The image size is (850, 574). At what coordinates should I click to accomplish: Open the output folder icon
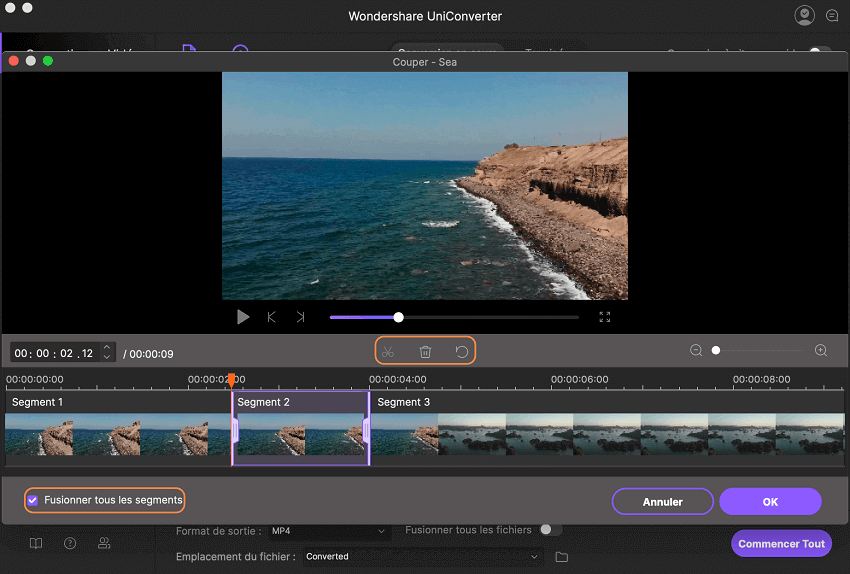tap(561, 556)
